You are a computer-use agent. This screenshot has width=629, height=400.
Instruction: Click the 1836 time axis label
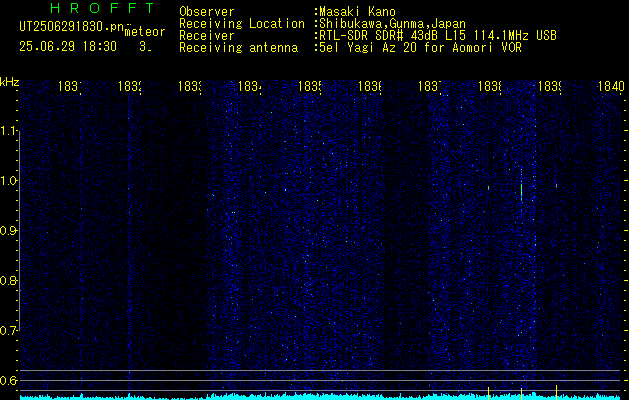[369, 86]
